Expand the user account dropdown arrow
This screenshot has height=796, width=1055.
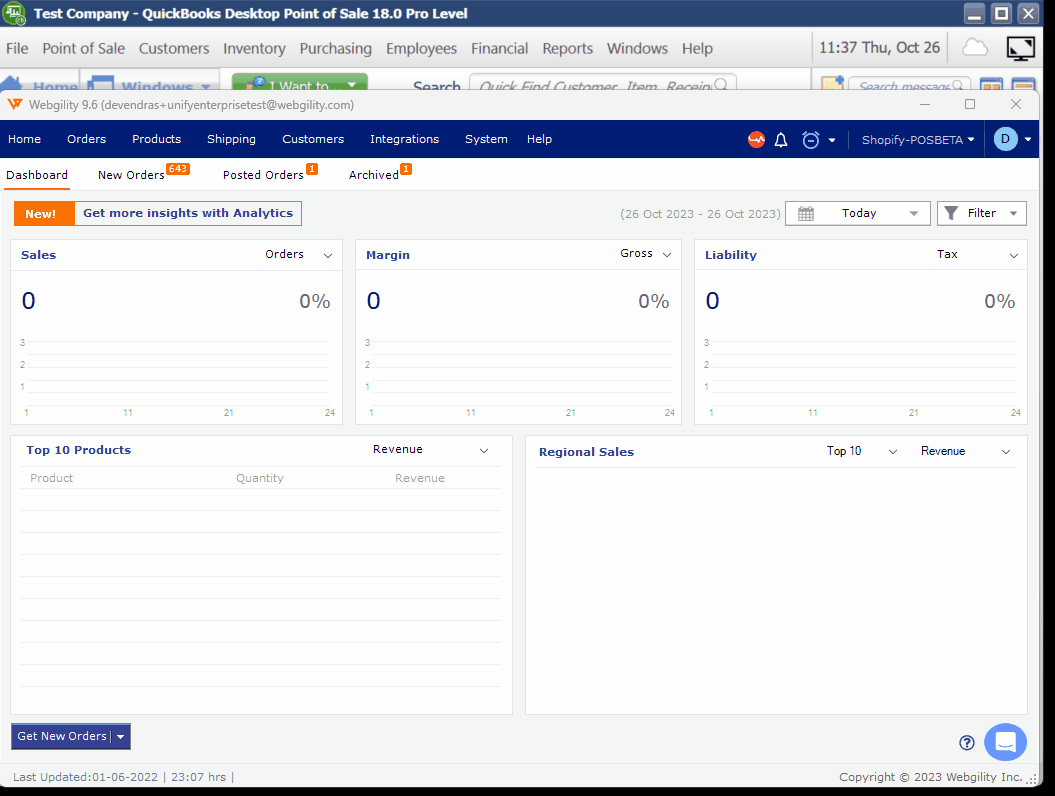click(x=1028, y=139)
